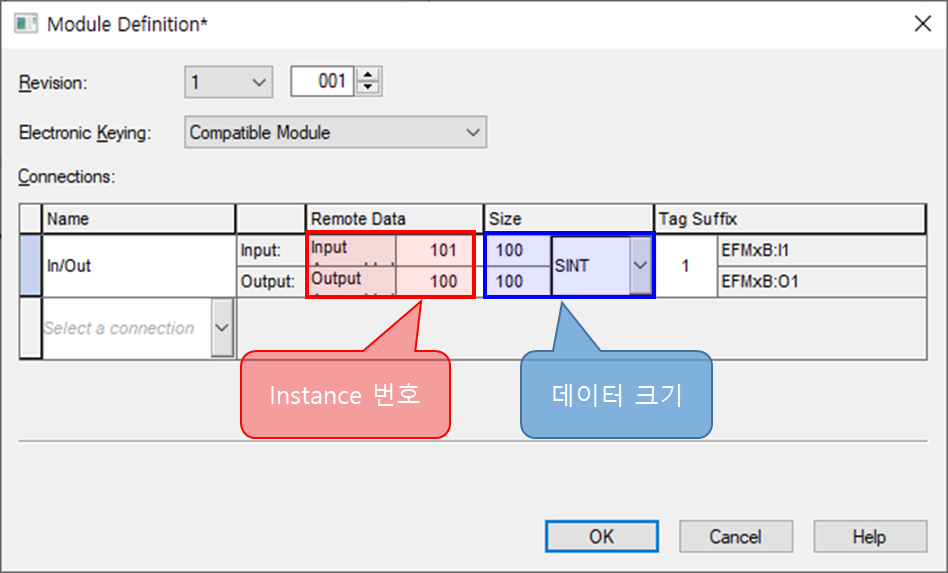948x573 pixels.
Task: Open the 'Select a connection' dropdown
Action: pos(222,328)
